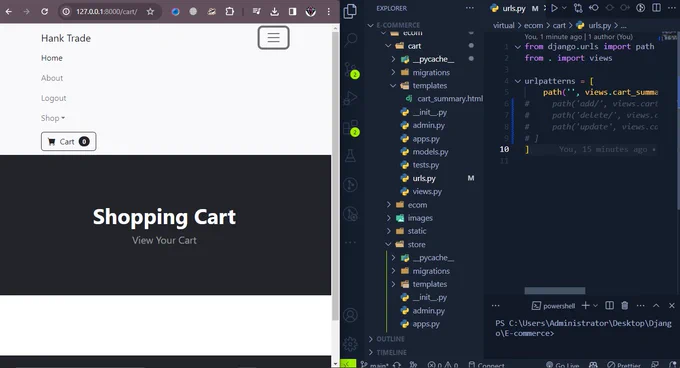Reload the 127.0.0.1 cart page
Screen dimensions: 680x368
coord(45,12)
